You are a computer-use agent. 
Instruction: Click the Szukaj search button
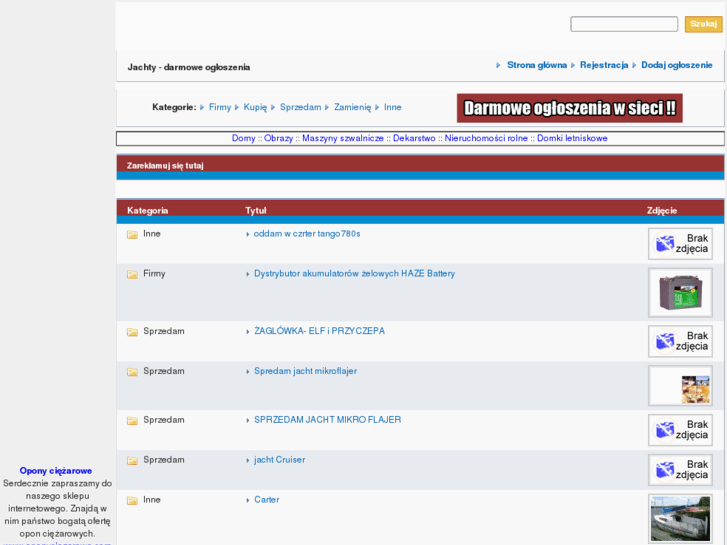click(703, 24)
